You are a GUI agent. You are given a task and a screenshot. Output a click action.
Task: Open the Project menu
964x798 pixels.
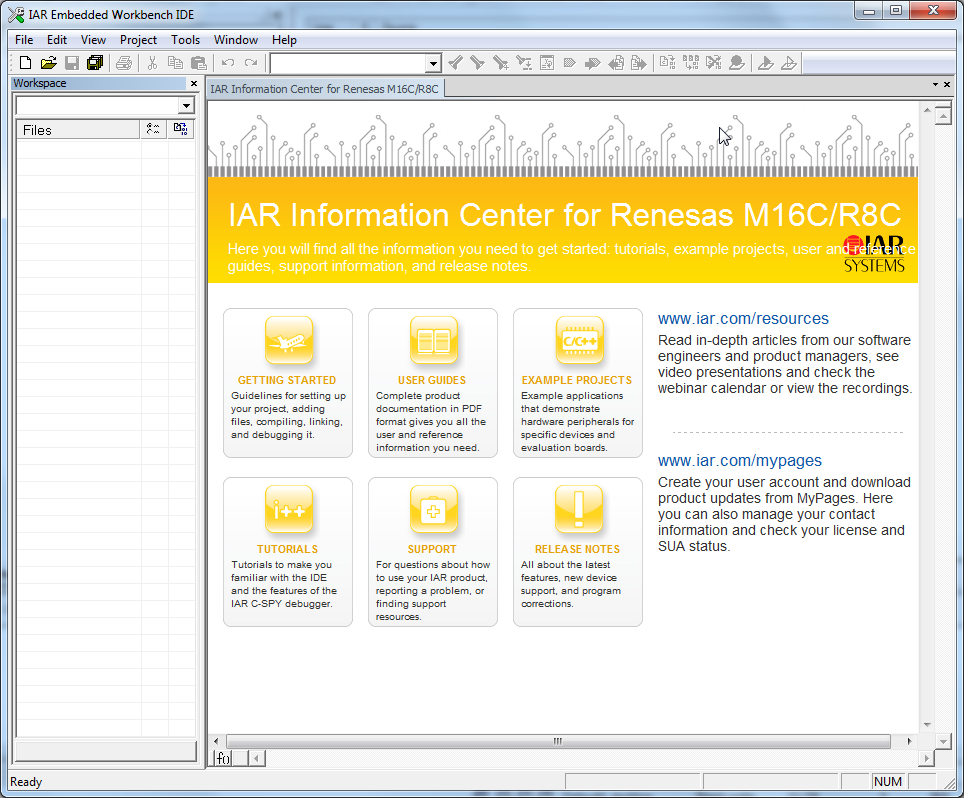[138, 40]
